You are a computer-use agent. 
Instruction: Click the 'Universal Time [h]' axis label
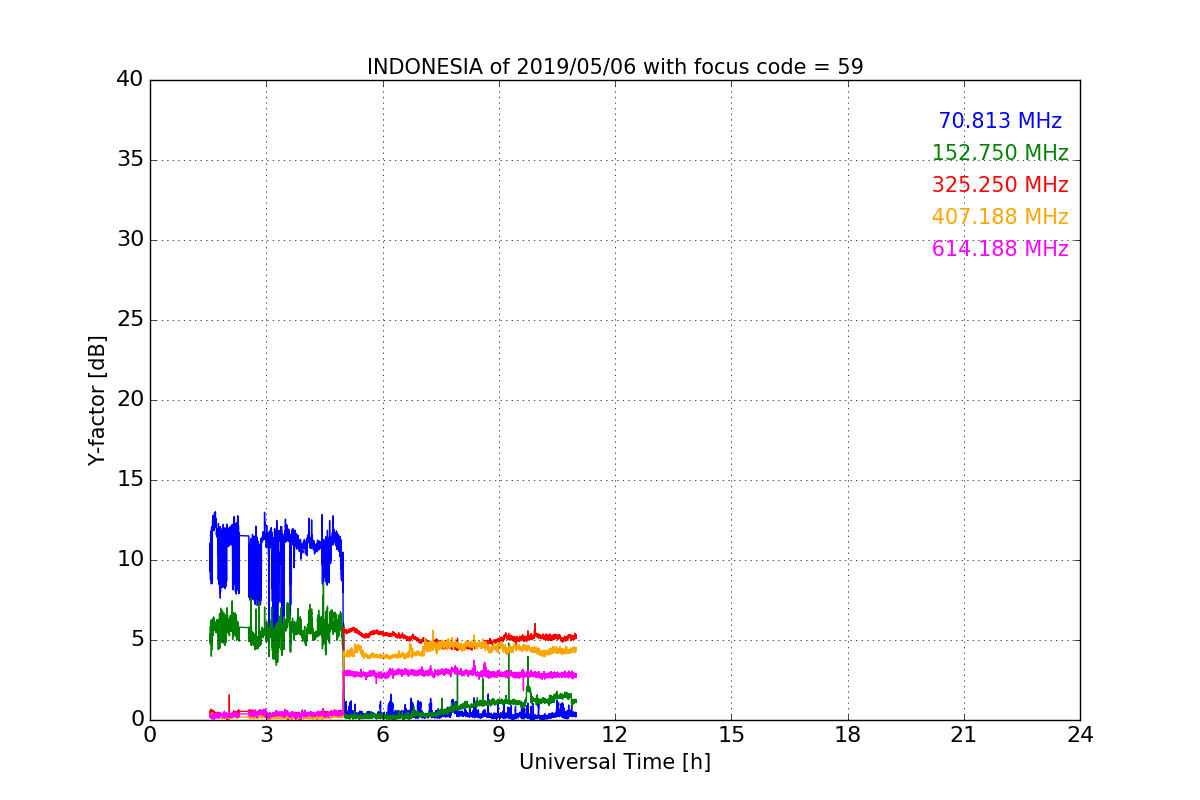point(615,762)
